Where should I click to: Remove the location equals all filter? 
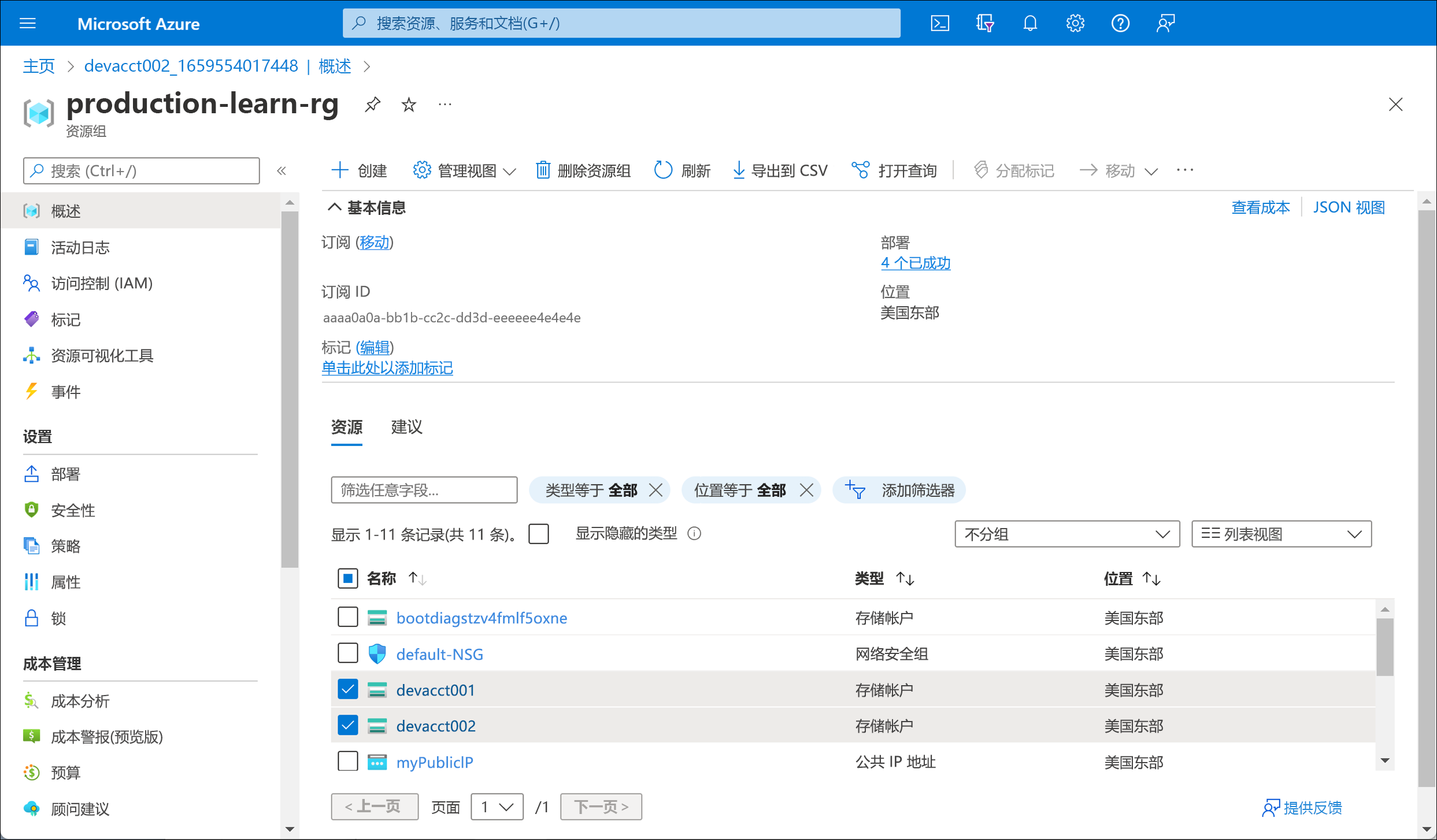click(806, 490)
